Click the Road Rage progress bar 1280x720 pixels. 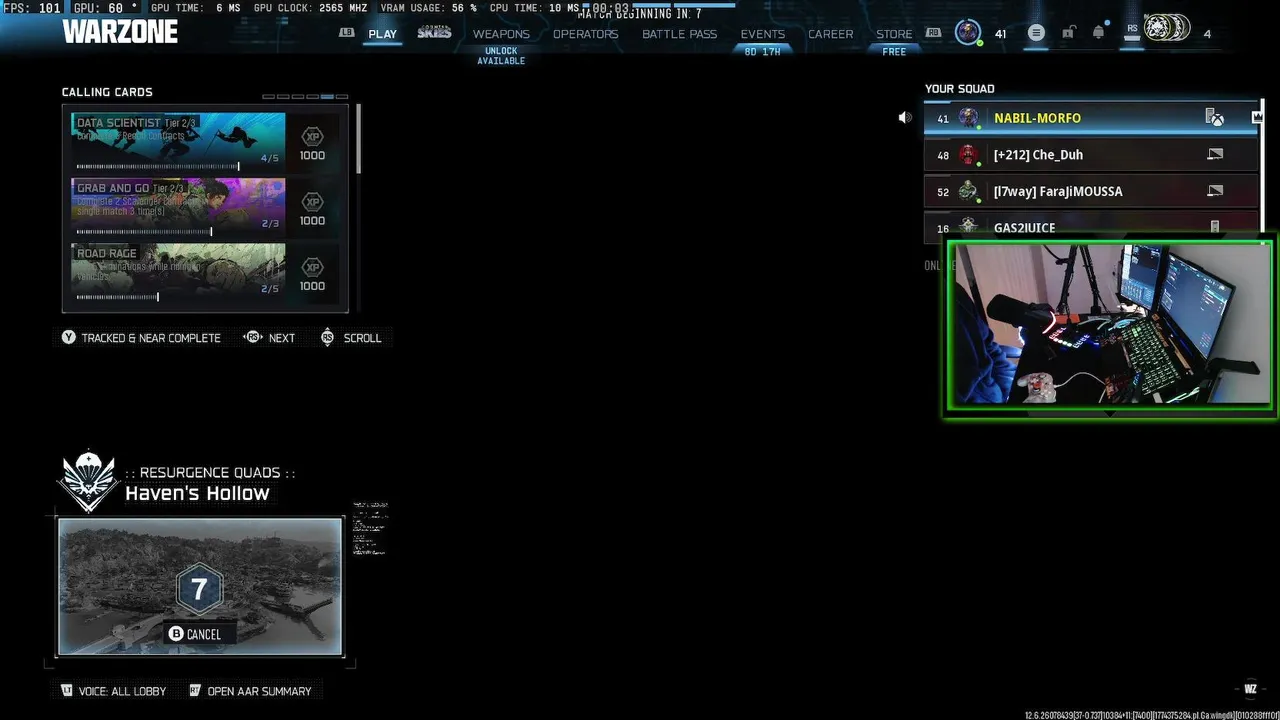pyautogui.click(x=117, y=296)
